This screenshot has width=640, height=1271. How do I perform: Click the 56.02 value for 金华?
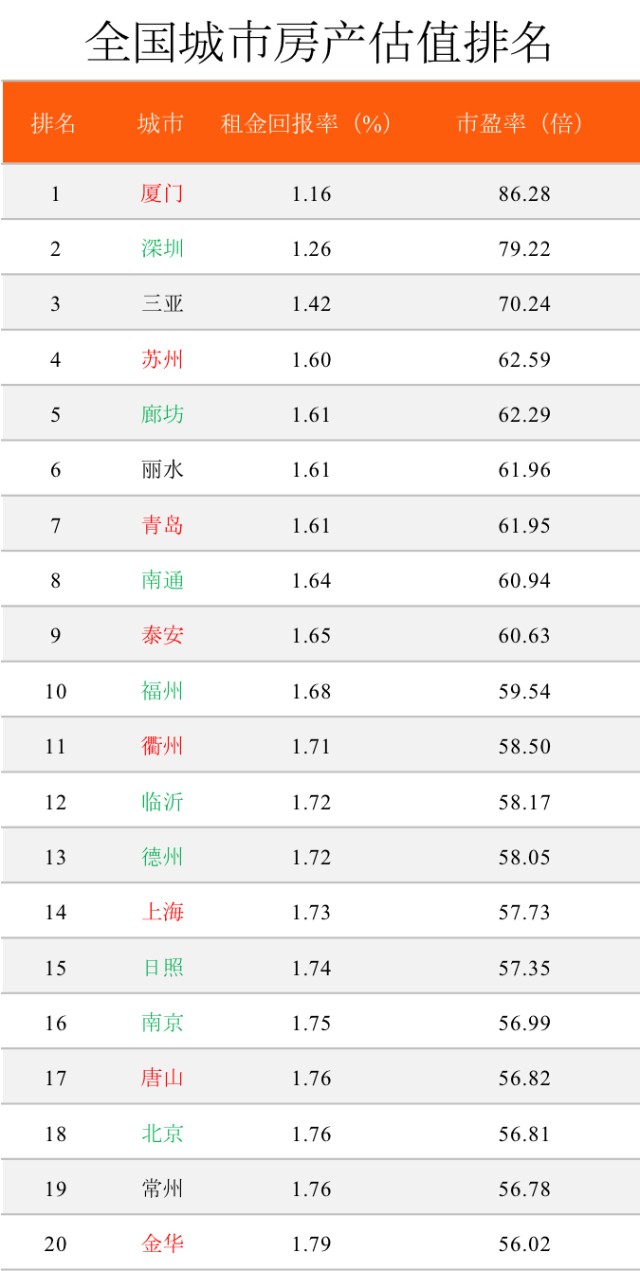click(x=525, y=1245)
